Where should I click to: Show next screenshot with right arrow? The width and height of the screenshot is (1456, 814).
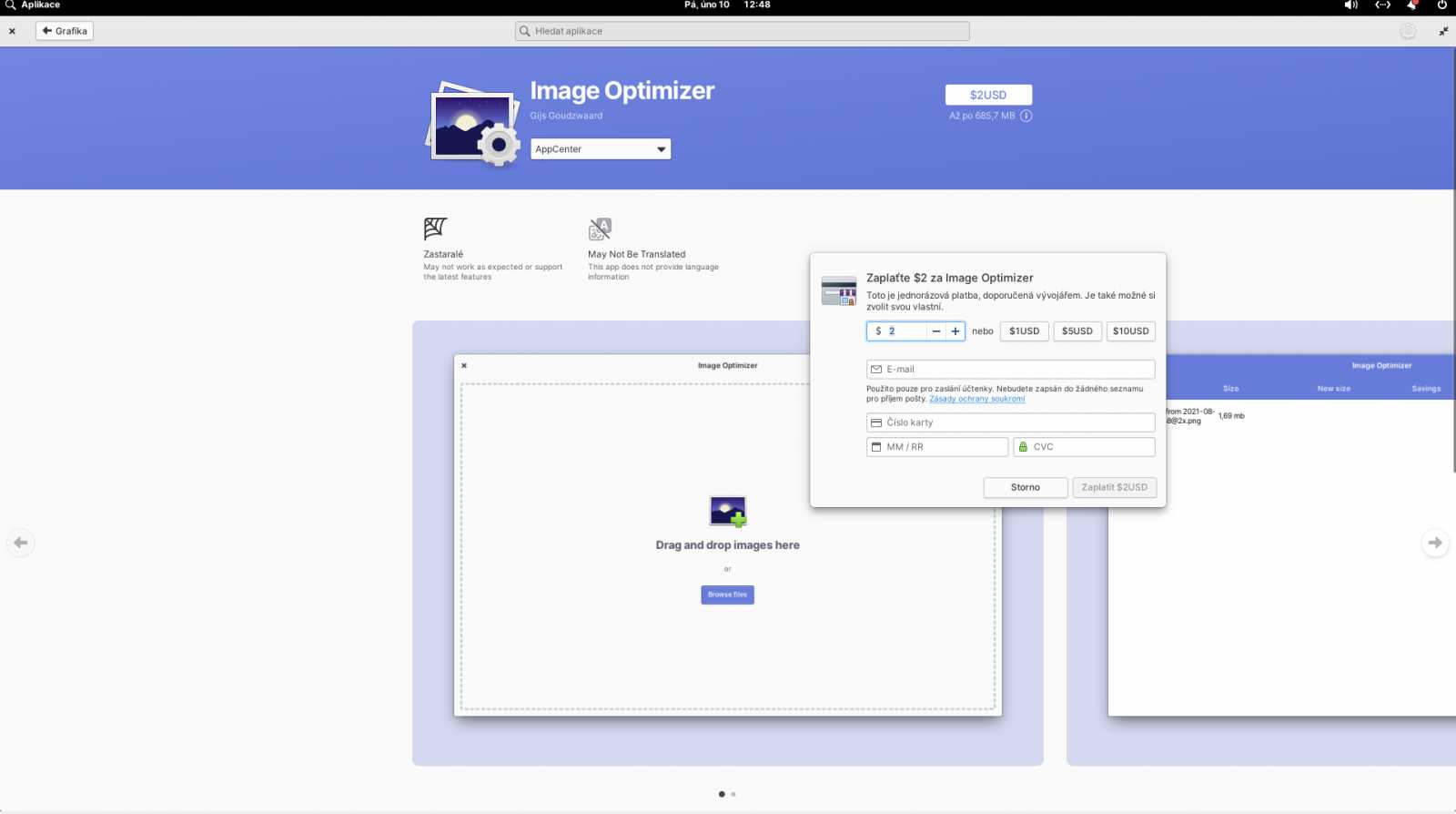click(1435, 543)
